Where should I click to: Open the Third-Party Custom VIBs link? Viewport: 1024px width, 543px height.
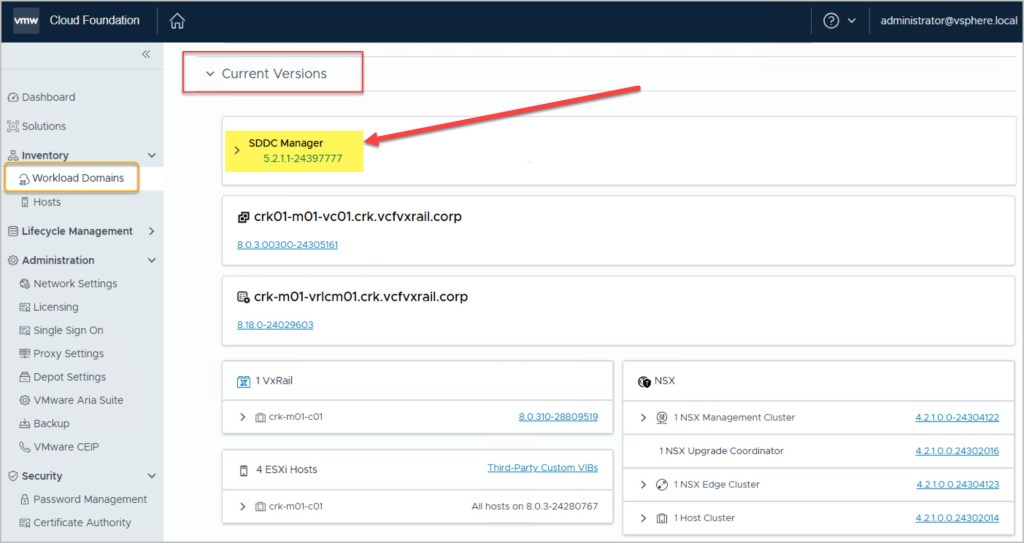[543, 468]
